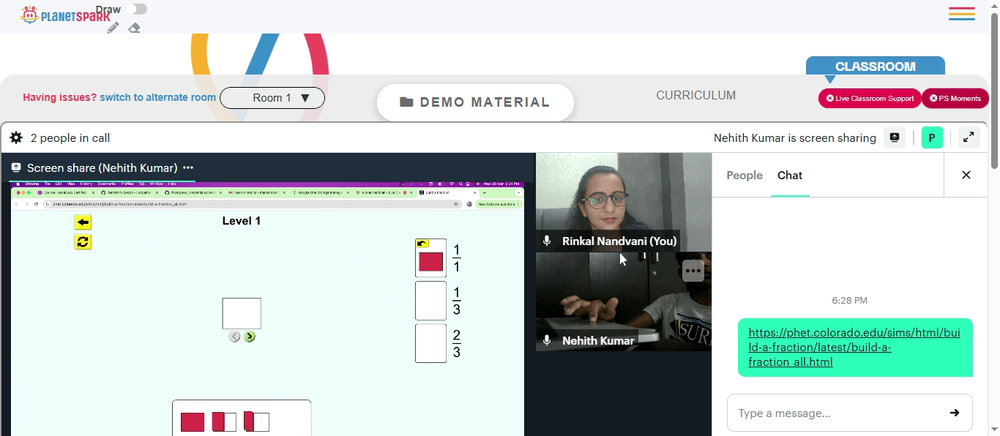Click the screen share icon button

point(894,138)
